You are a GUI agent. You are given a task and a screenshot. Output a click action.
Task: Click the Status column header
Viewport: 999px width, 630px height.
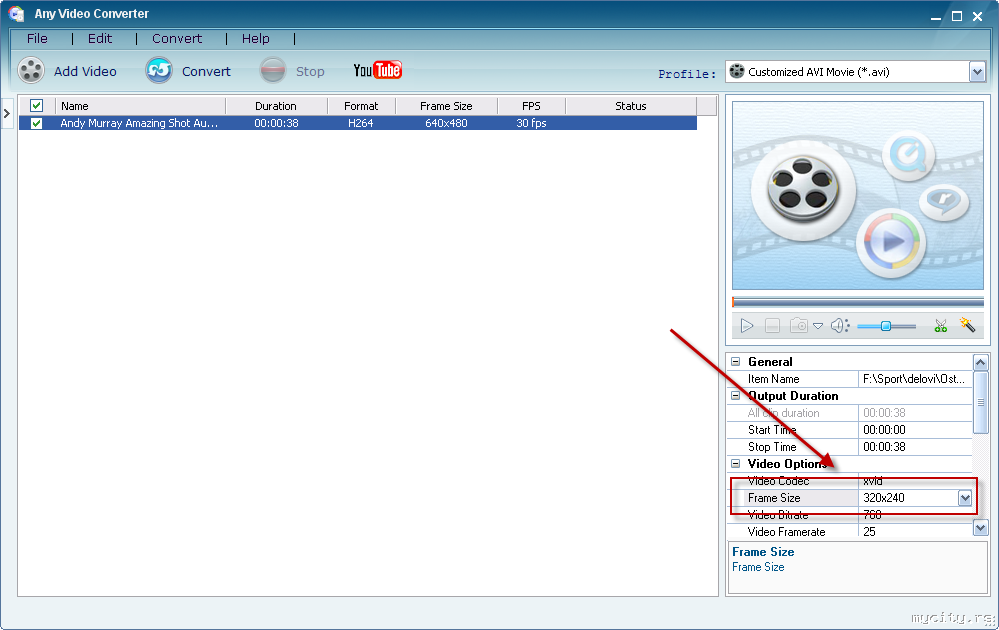(631, 106)
